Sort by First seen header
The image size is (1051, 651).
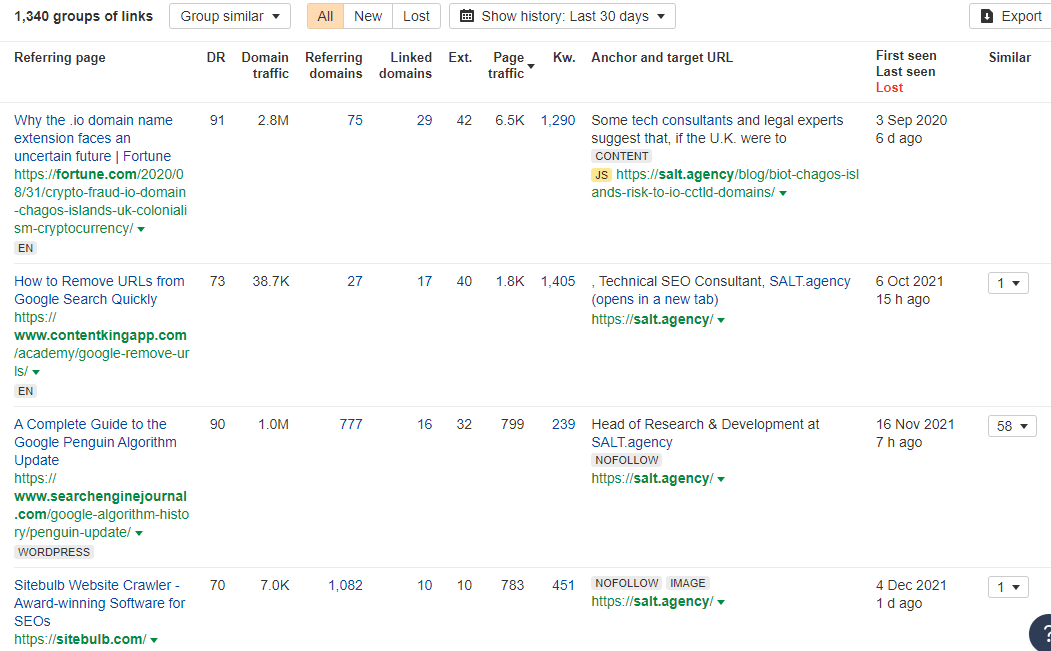906,56
